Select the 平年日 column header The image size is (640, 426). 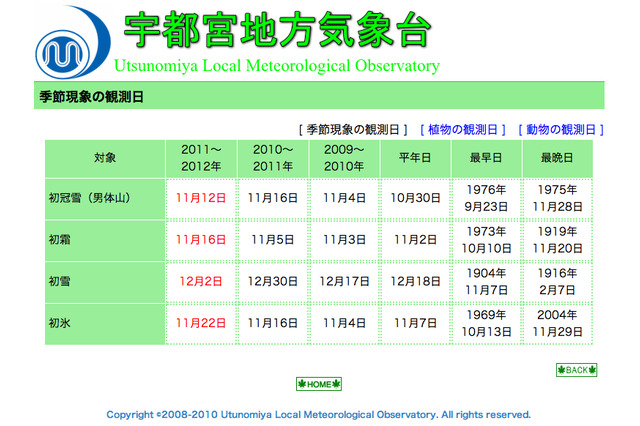click(415, 158)
